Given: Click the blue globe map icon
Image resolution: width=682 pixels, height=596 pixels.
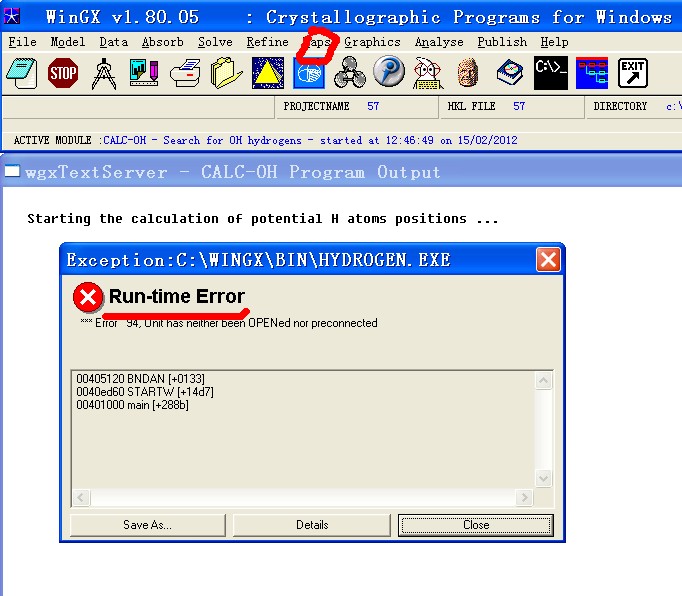Looking at the screenshot, I should tap(309, 73).
